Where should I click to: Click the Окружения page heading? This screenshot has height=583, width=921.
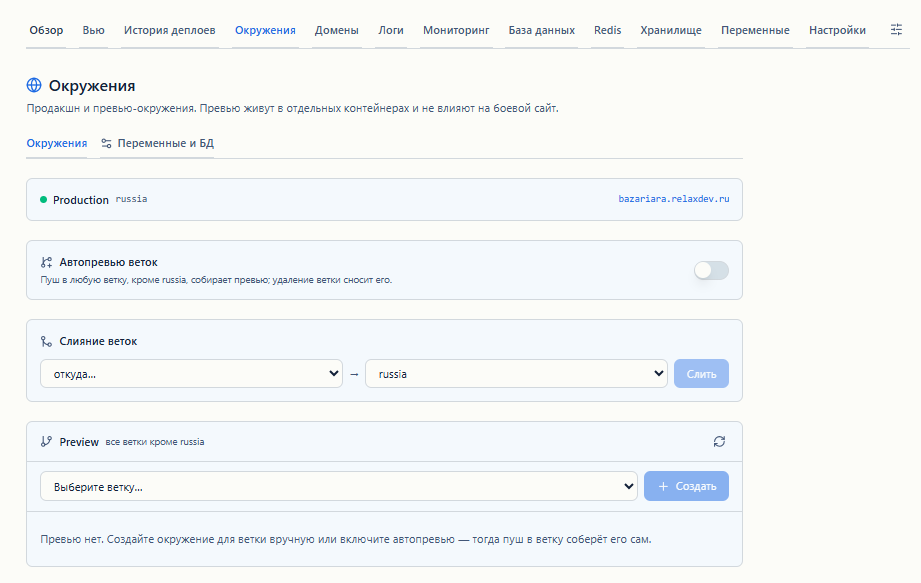(x=92, y=86)
